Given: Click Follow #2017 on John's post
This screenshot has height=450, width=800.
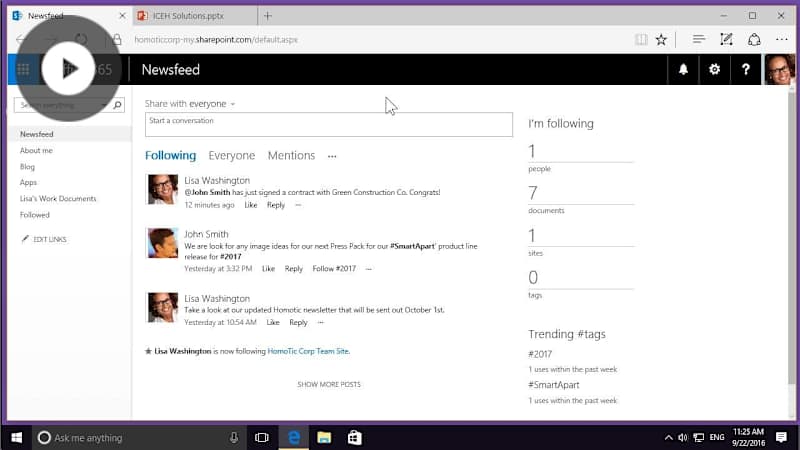Looking at the screenshot, I should [334, 268].
